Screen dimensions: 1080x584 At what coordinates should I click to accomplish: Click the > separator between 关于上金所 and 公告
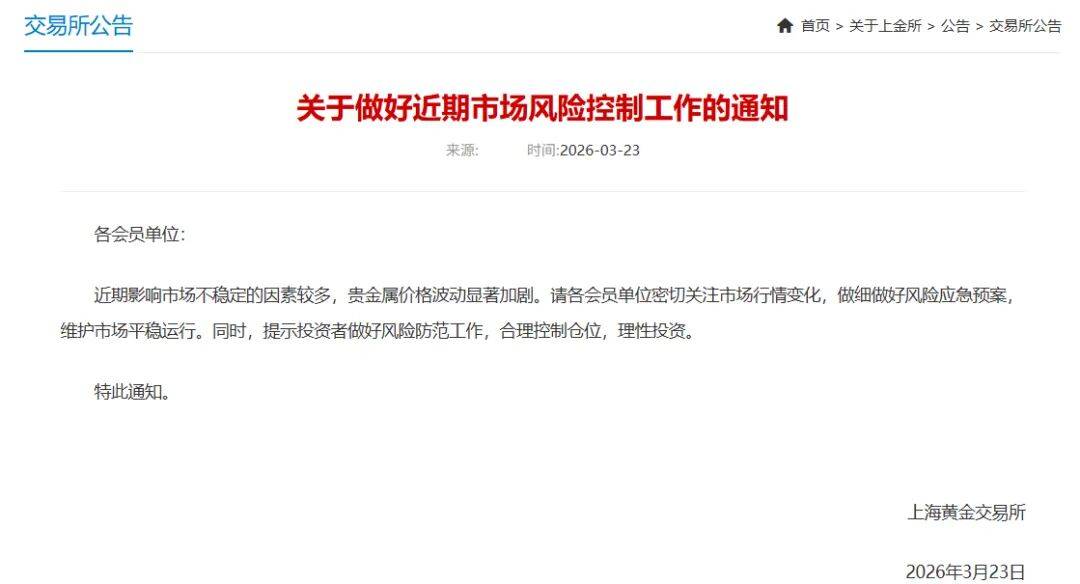pos(931,27)
